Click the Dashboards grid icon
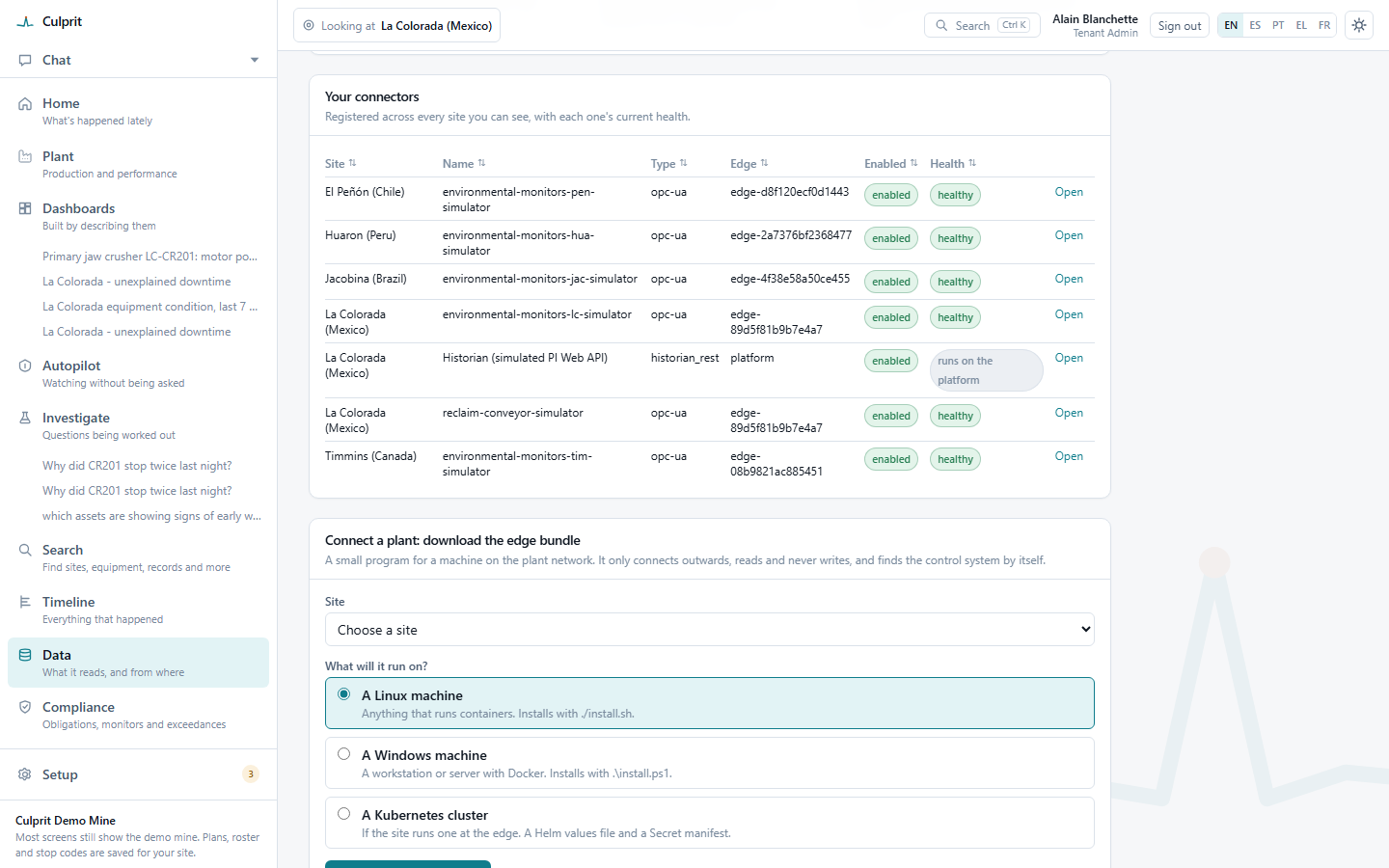The image size is (1389, 868). [25, 208]
